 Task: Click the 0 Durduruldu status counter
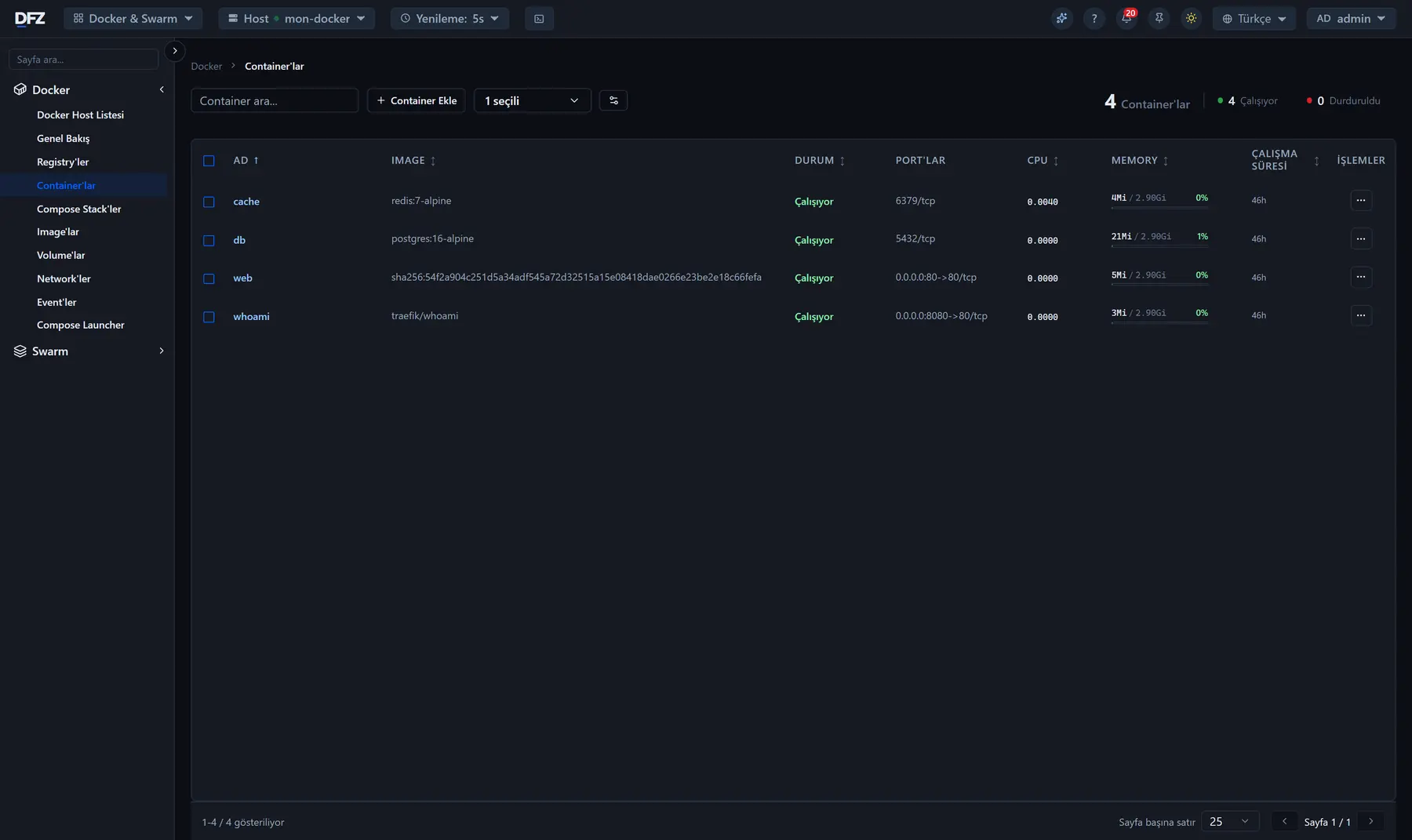point(1343,100)
